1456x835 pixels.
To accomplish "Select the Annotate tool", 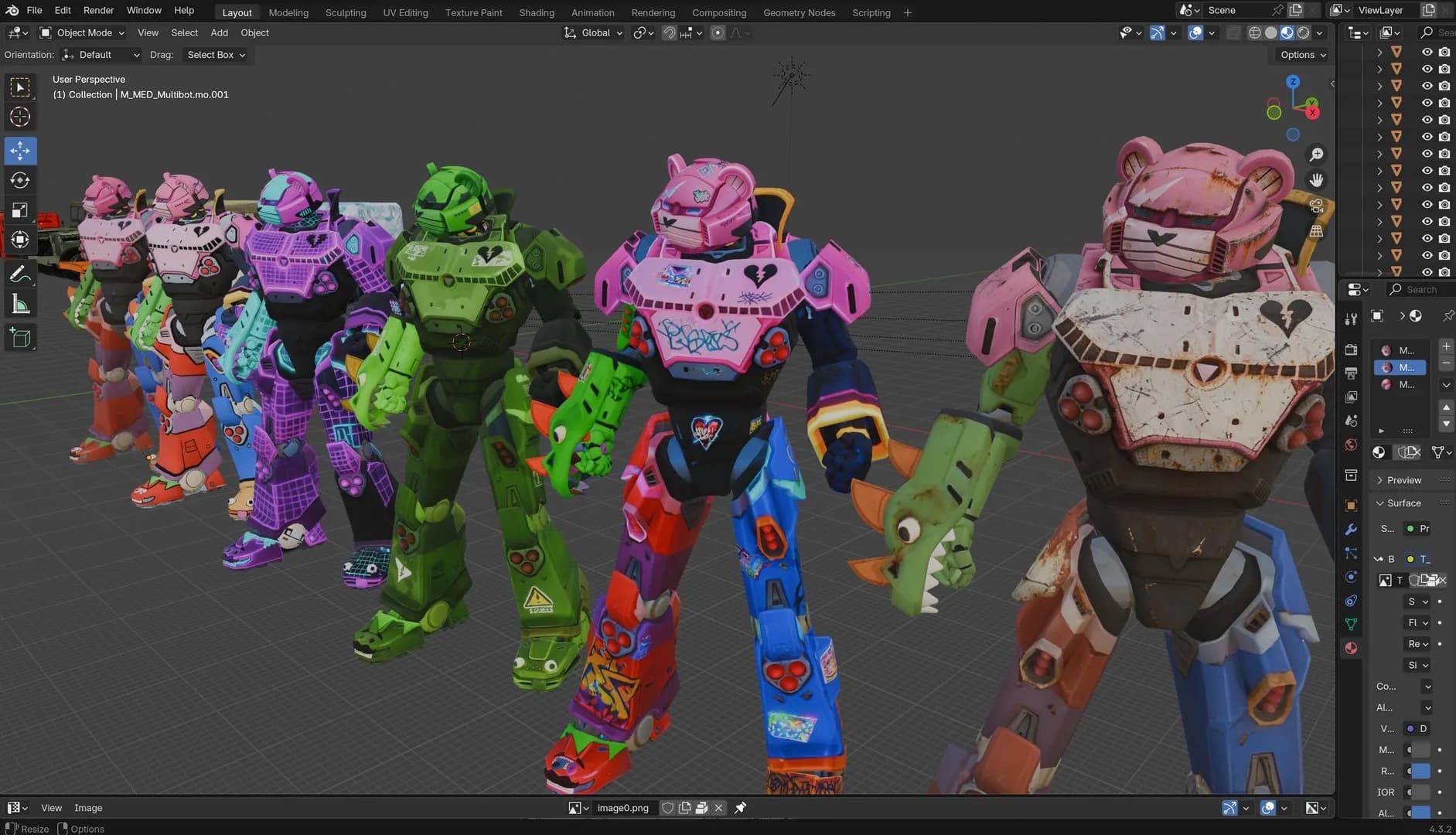I will [x=20, y=273].
